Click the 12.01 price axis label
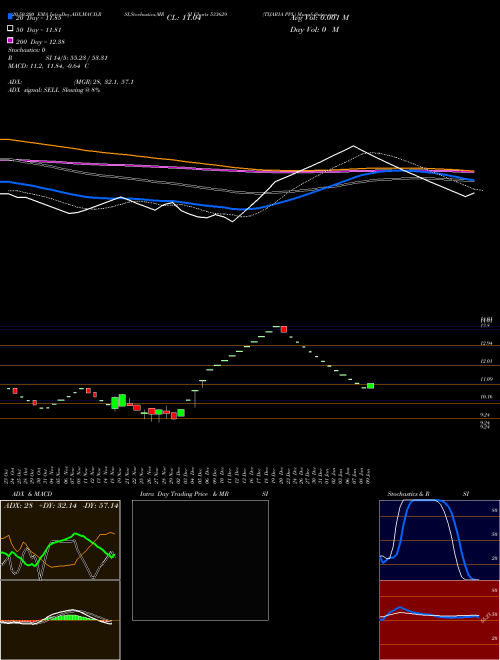The image size is (500, 660). pos(486,361)
